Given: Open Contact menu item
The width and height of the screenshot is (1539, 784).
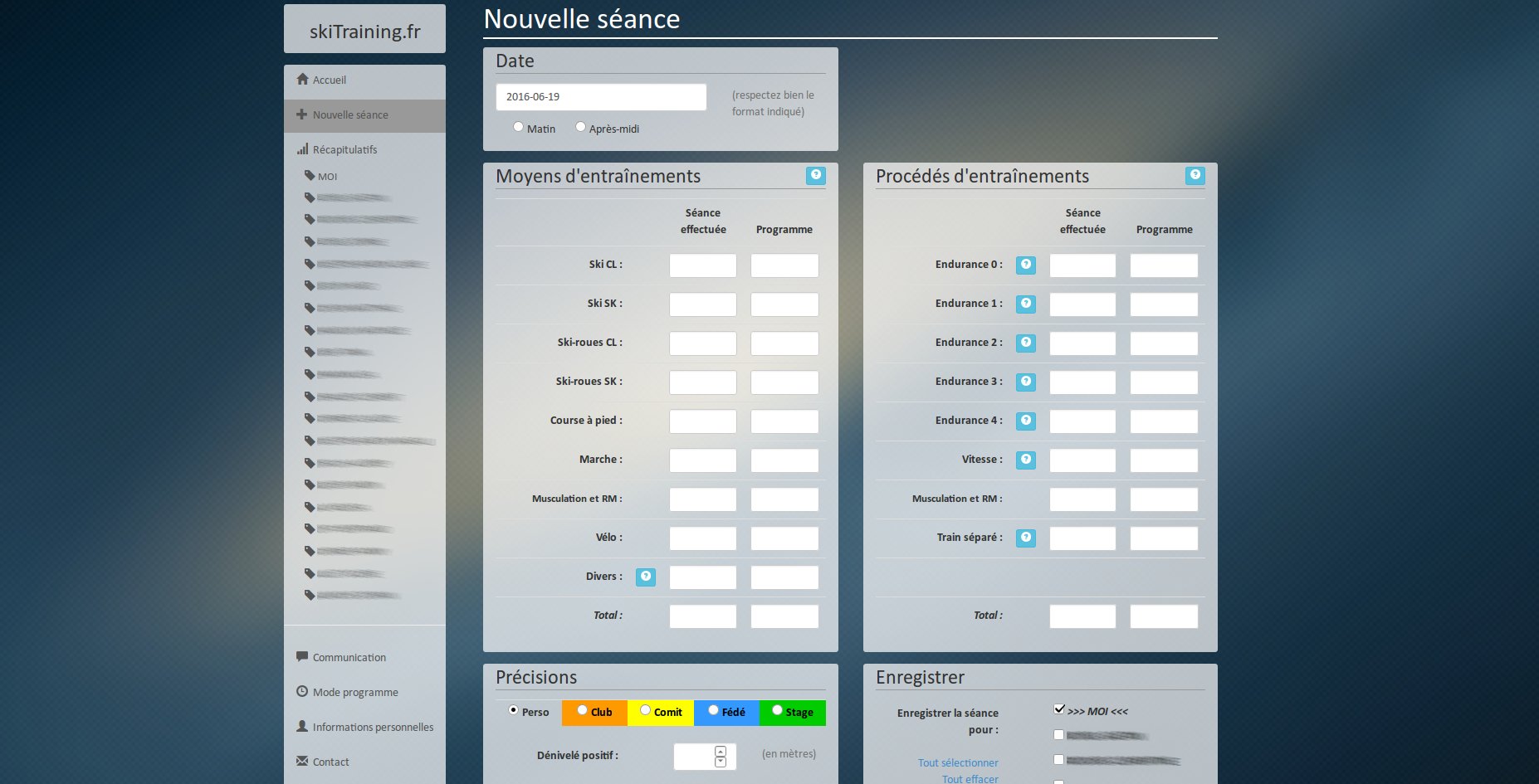Looking at the screenshot, I should (x=364, y=762).
